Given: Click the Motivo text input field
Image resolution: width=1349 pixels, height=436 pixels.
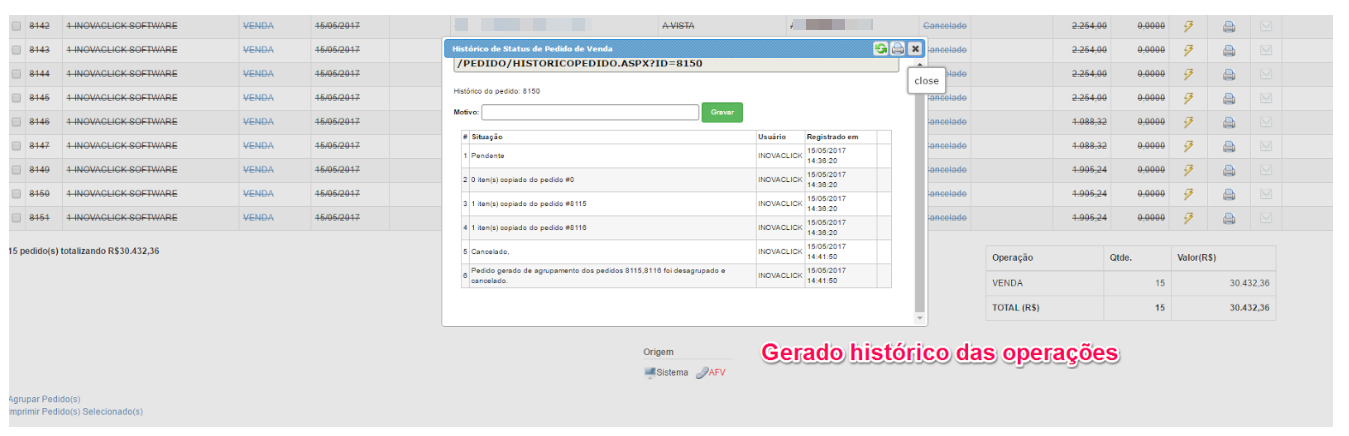Looking at the screenshot, I should coord(589,113).
